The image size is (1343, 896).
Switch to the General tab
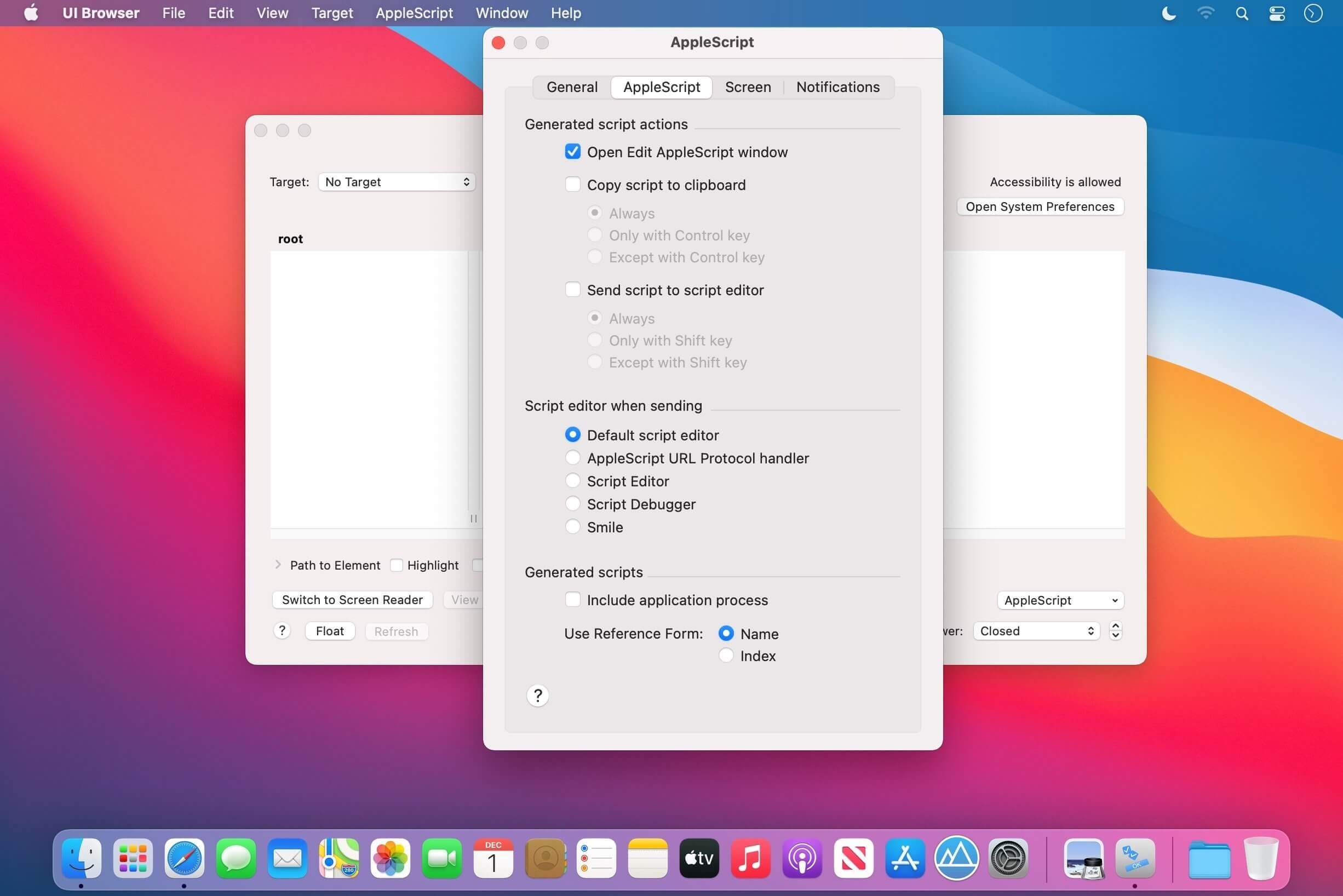click(x=572, y=87)
